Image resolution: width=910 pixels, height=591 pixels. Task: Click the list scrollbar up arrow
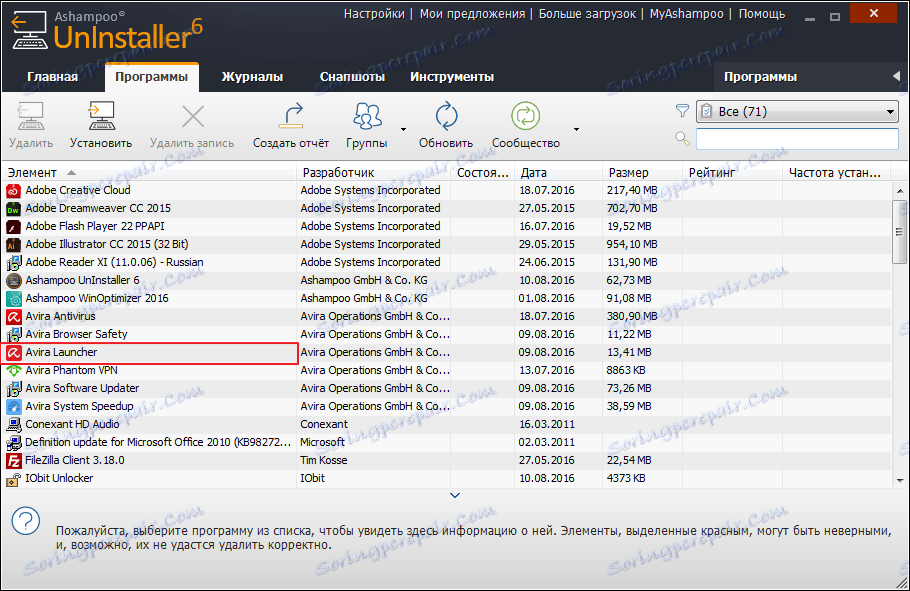coord(900,190)
